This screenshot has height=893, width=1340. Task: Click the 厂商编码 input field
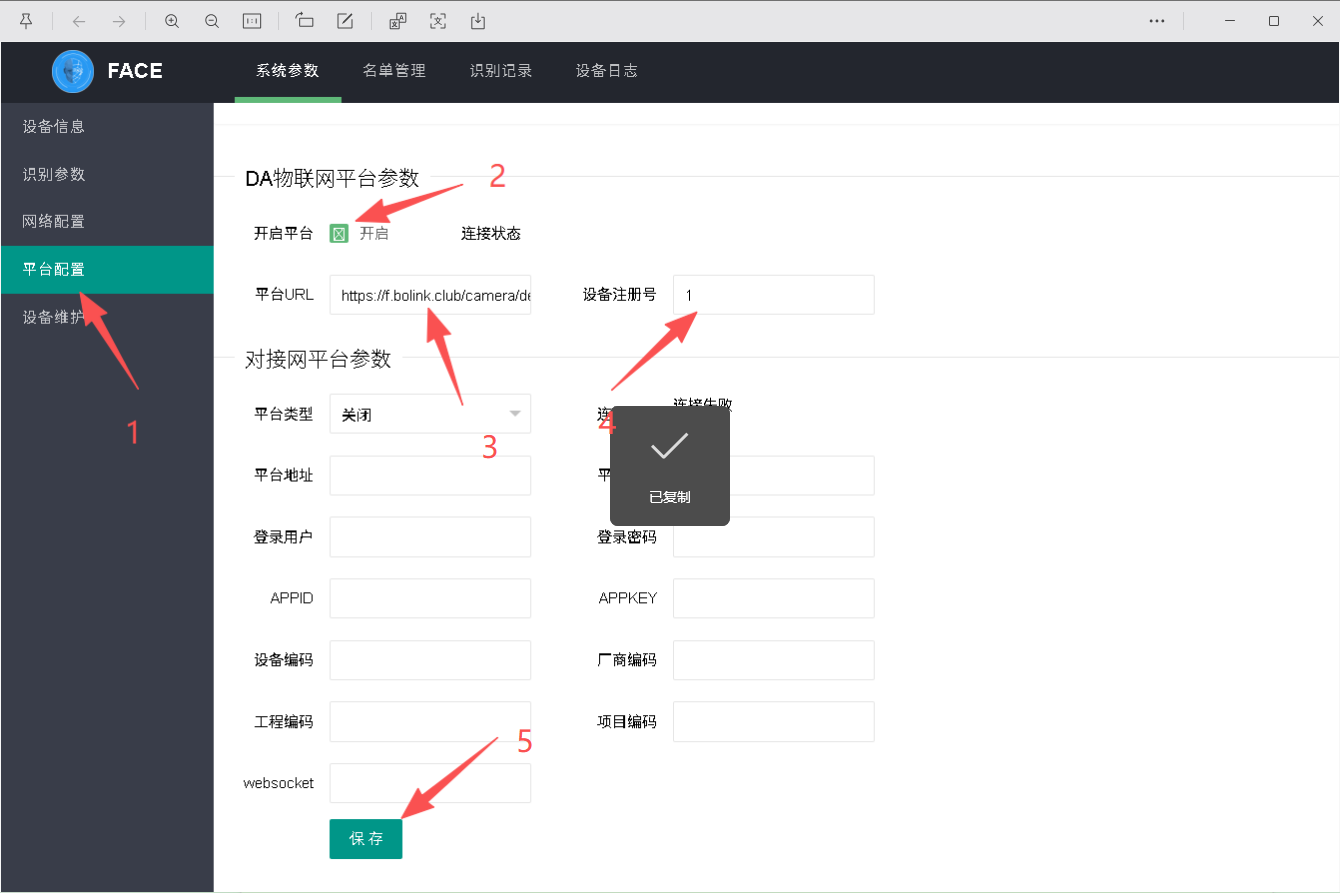point(774,660)
